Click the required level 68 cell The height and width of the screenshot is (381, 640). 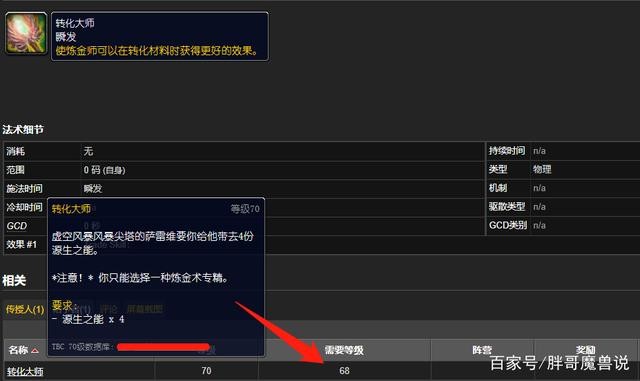344,371
